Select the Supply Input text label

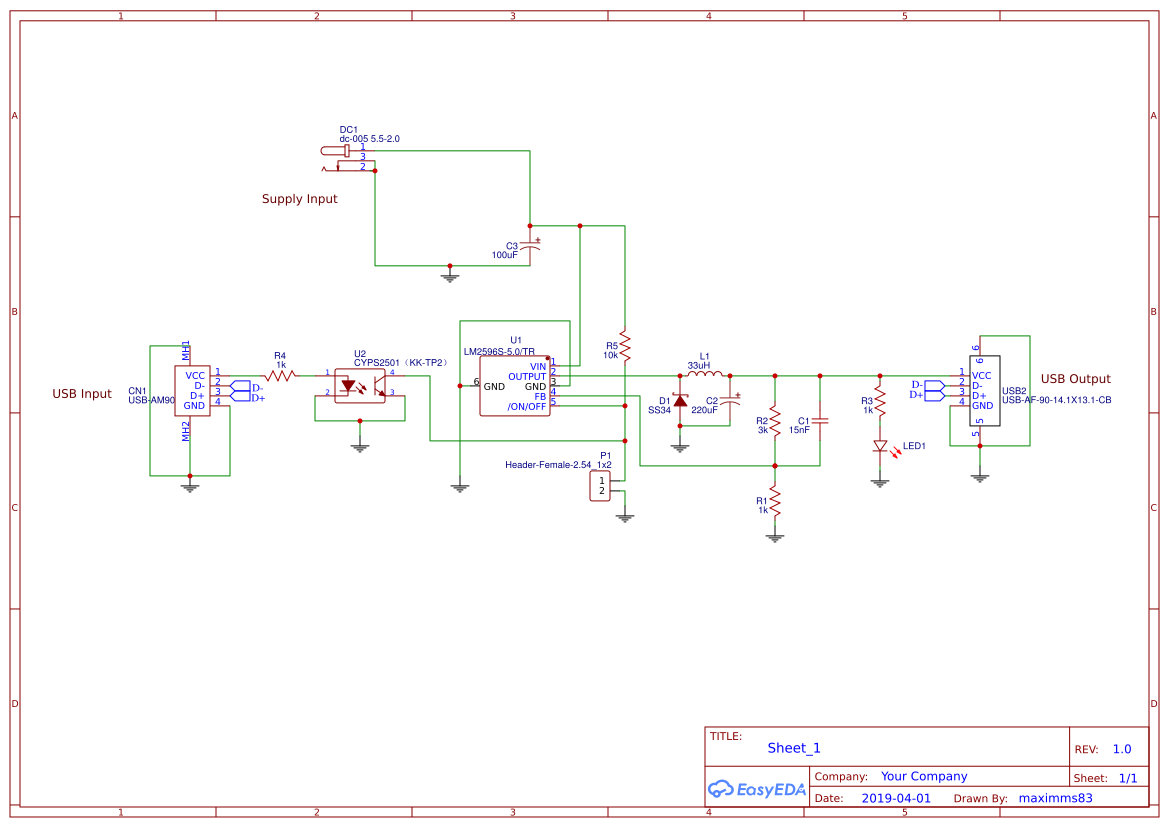point(299,198)
